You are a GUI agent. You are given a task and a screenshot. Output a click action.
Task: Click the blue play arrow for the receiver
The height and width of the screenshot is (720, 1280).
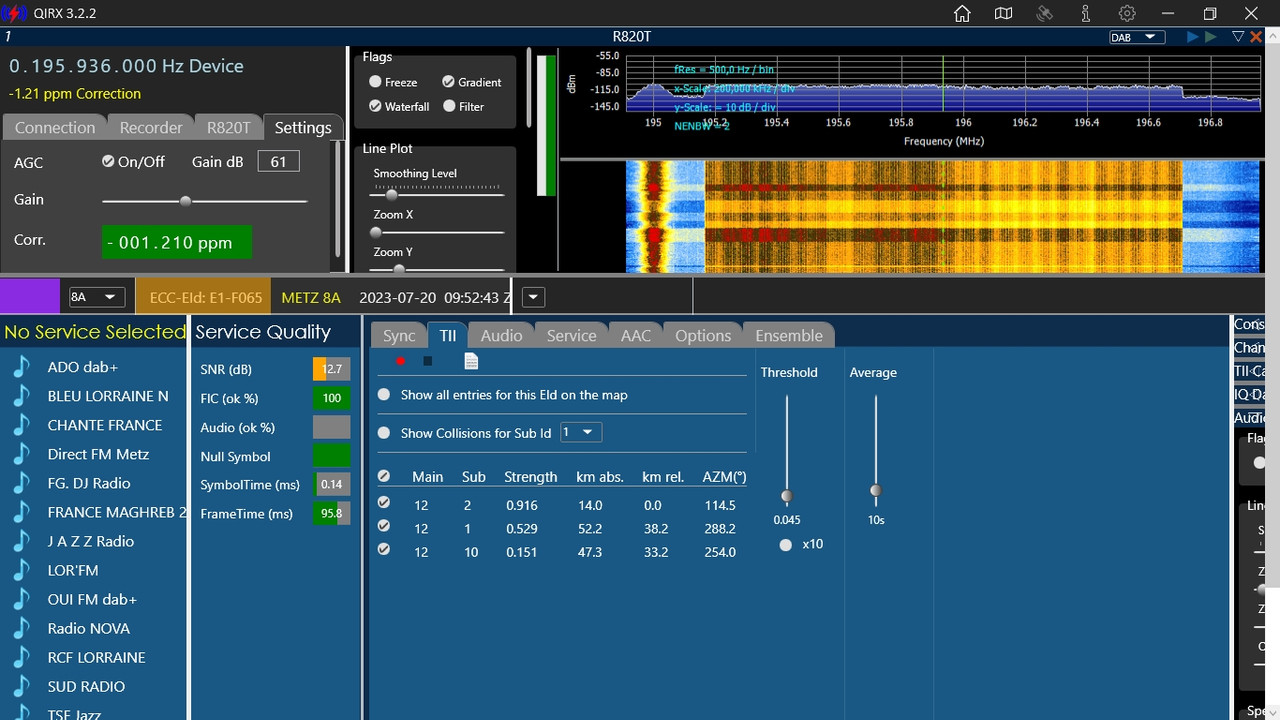[1192, 37]
